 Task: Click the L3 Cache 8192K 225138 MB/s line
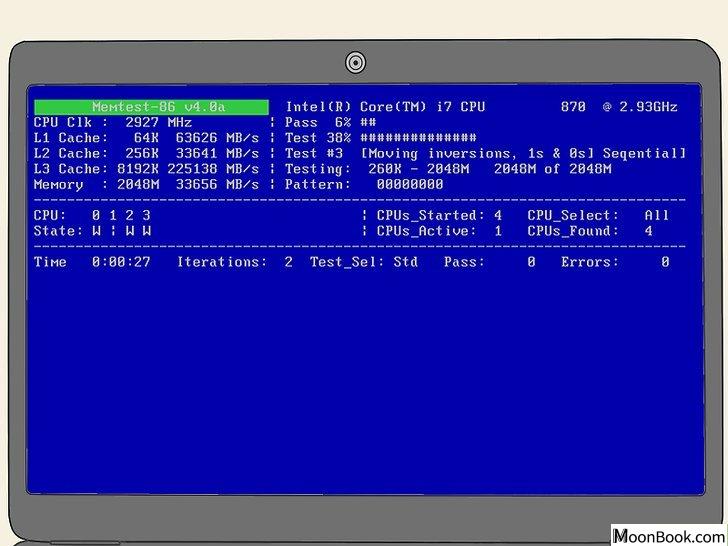pos(146,169)
